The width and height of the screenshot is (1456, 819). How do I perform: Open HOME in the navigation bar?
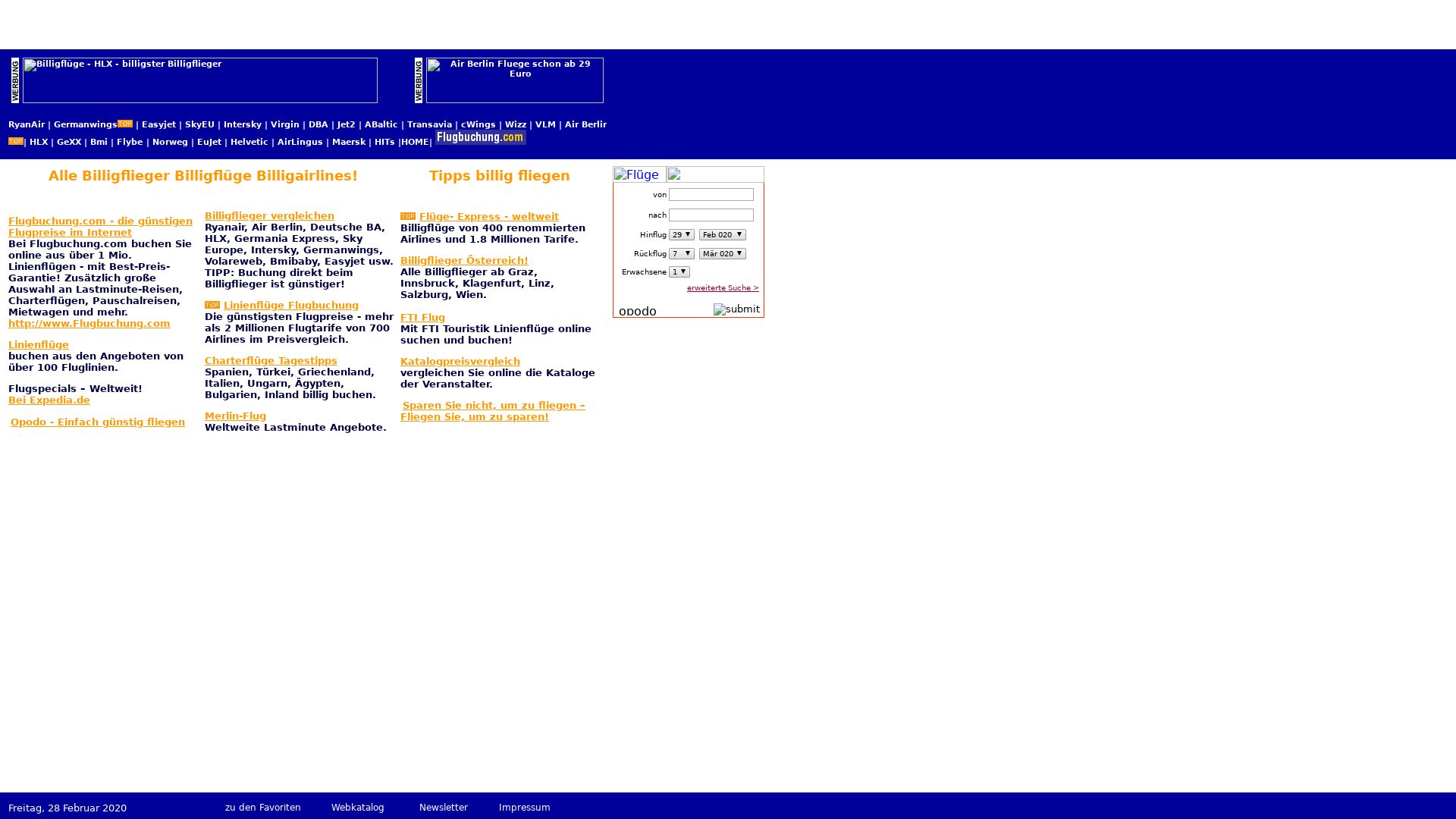pos(416,141)
